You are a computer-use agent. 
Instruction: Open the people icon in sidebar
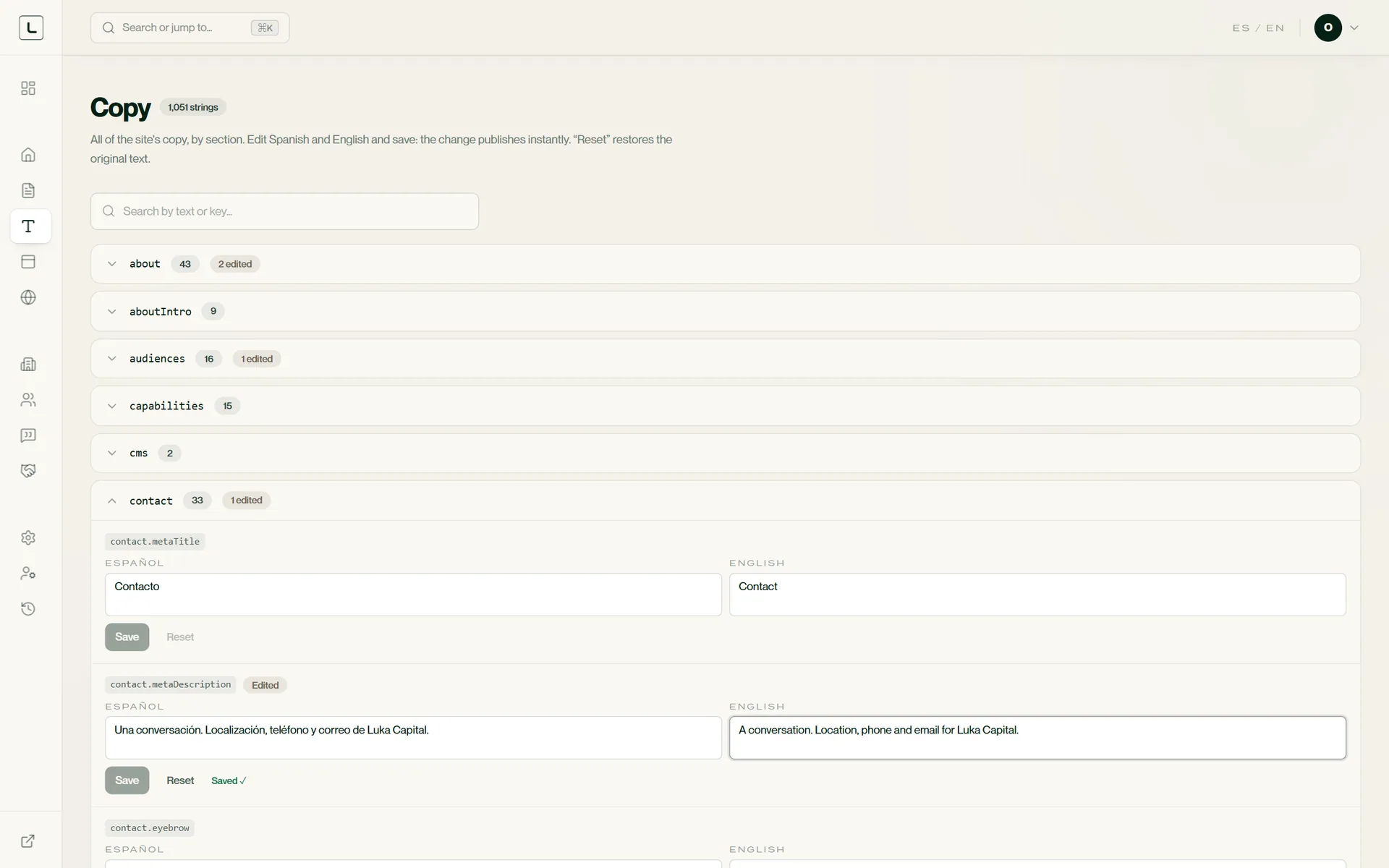(28, 400)
